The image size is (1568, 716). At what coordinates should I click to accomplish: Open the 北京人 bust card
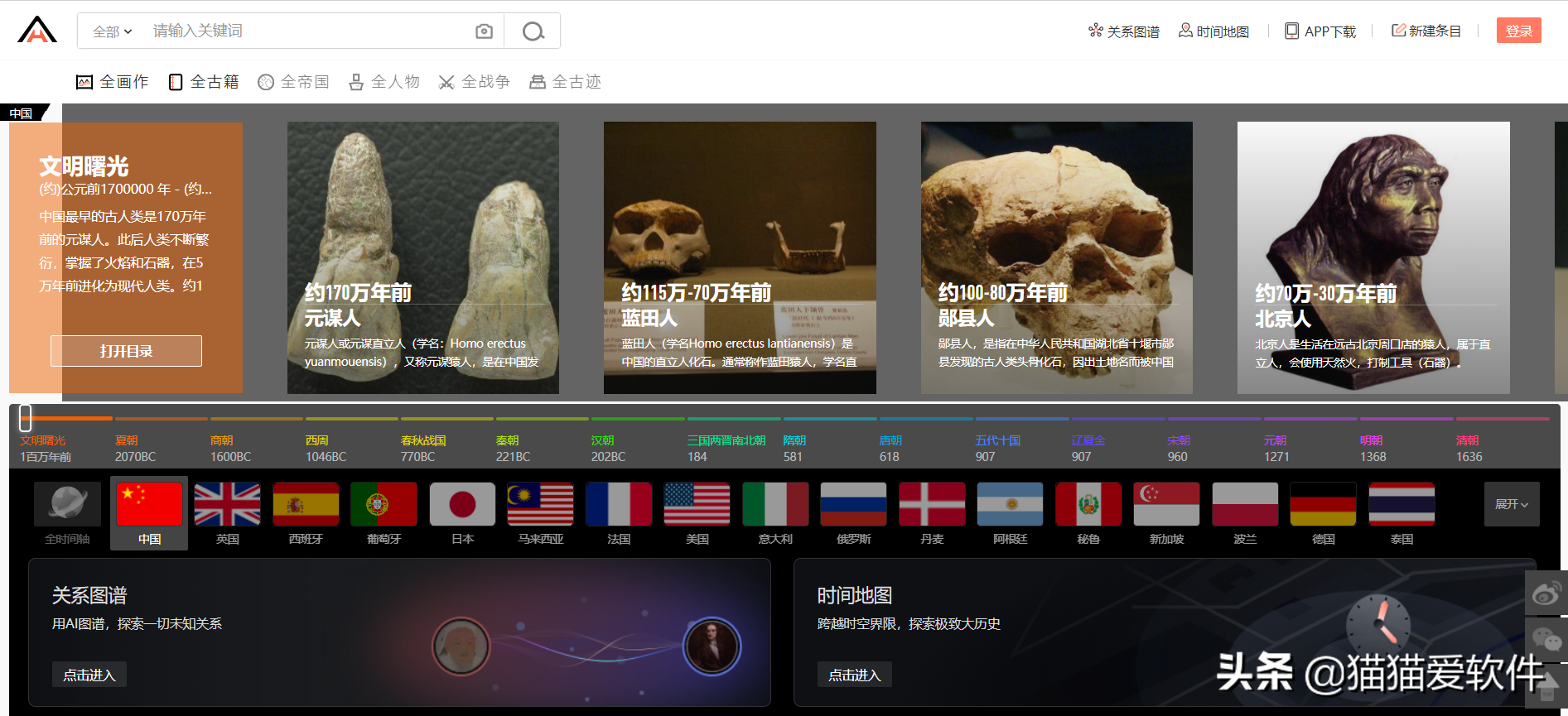tap(1373, 257)
